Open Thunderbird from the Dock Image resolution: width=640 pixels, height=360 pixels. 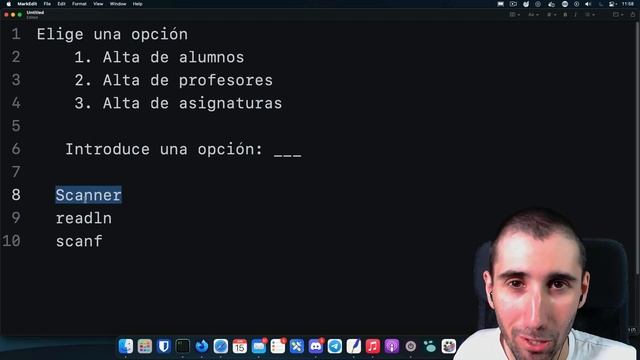202,347
